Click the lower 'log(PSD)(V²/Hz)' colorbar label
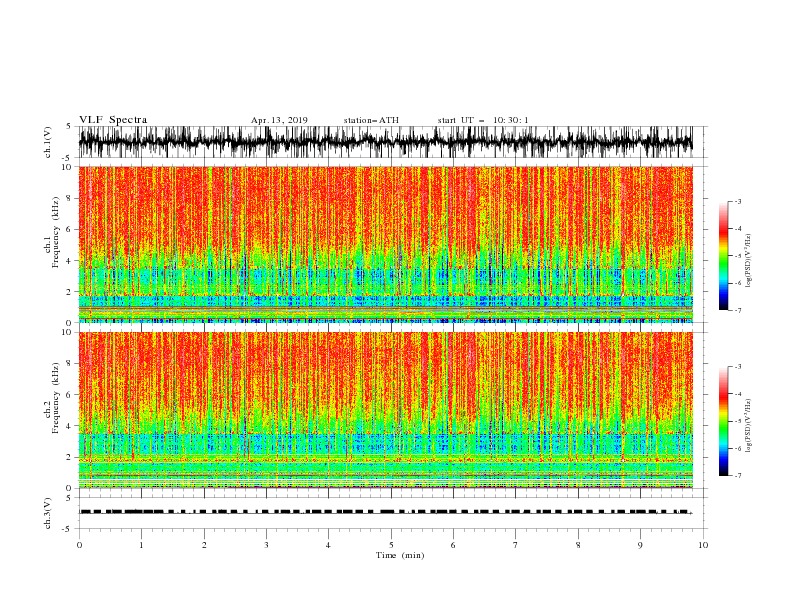The image size is (792, 612). (748, 426)
